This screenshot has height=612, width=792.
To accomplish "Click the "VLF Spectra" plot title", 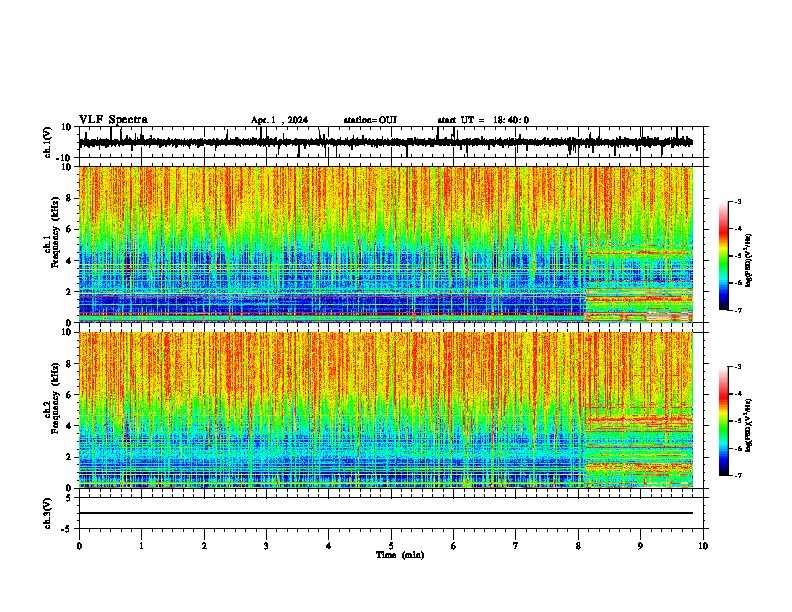I will coord(113,120).
